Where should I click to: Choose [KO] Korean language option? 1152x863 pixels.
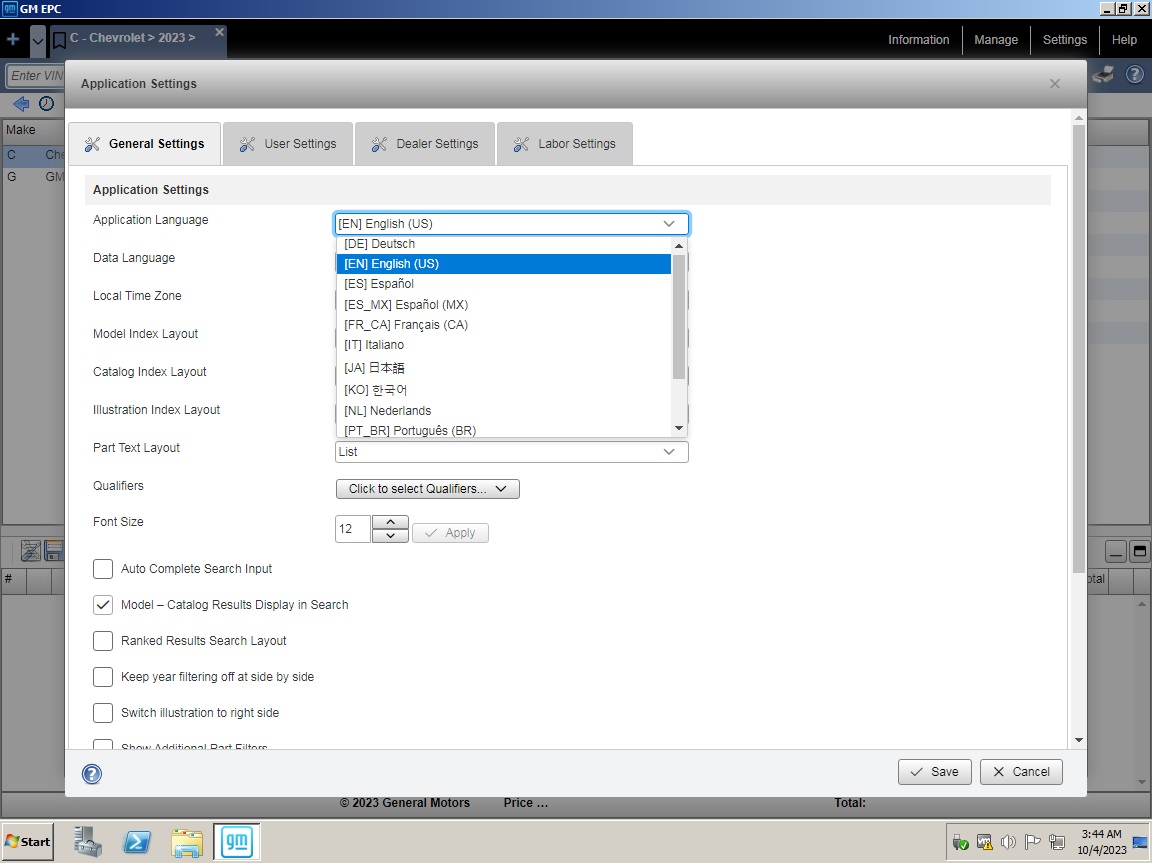504,389
